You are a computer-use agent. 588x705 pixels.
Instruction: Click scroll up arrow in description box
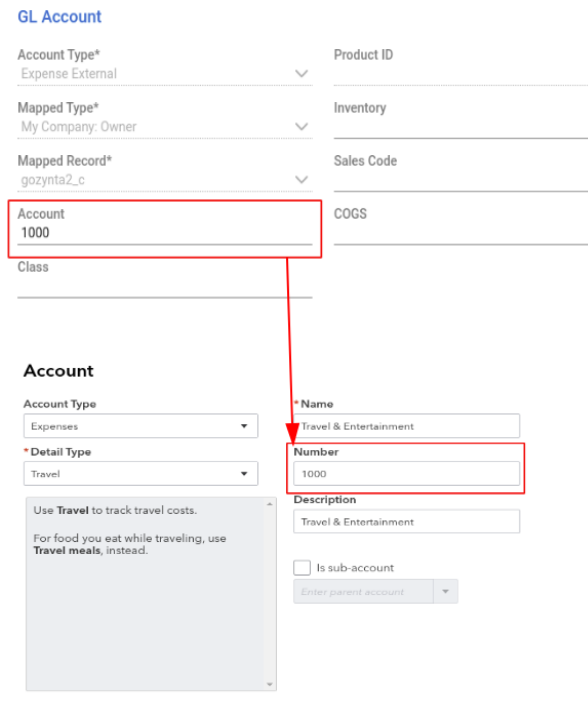[270, 504]
